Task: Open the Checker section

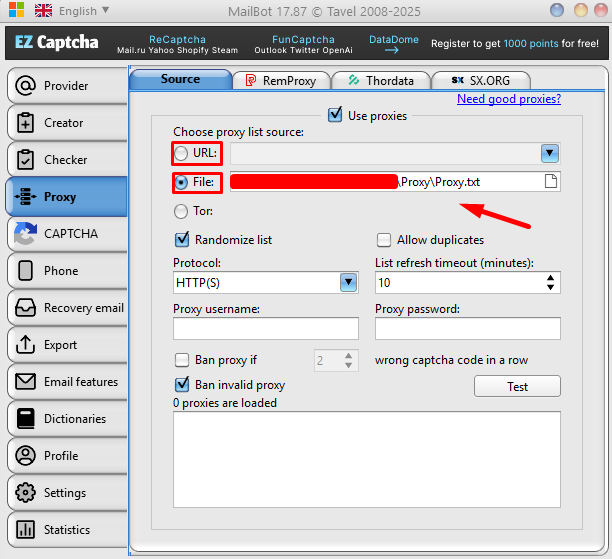Action: [67, 159]
